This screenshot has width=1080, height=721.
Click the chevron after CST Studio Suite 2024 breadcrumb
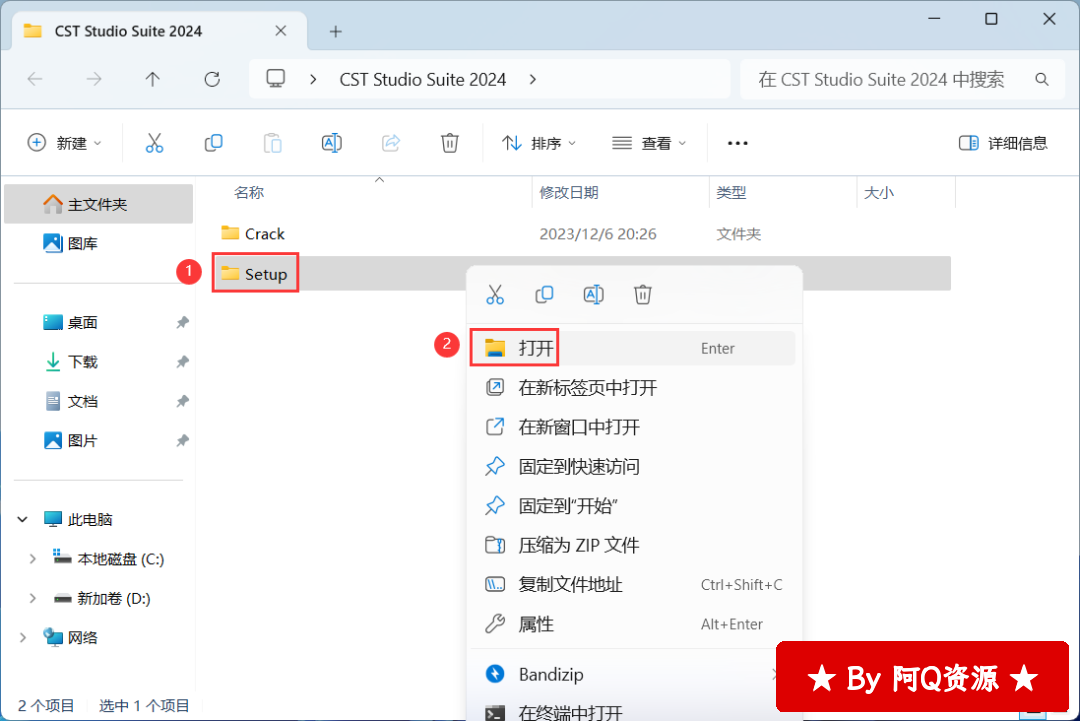point(532,79)
